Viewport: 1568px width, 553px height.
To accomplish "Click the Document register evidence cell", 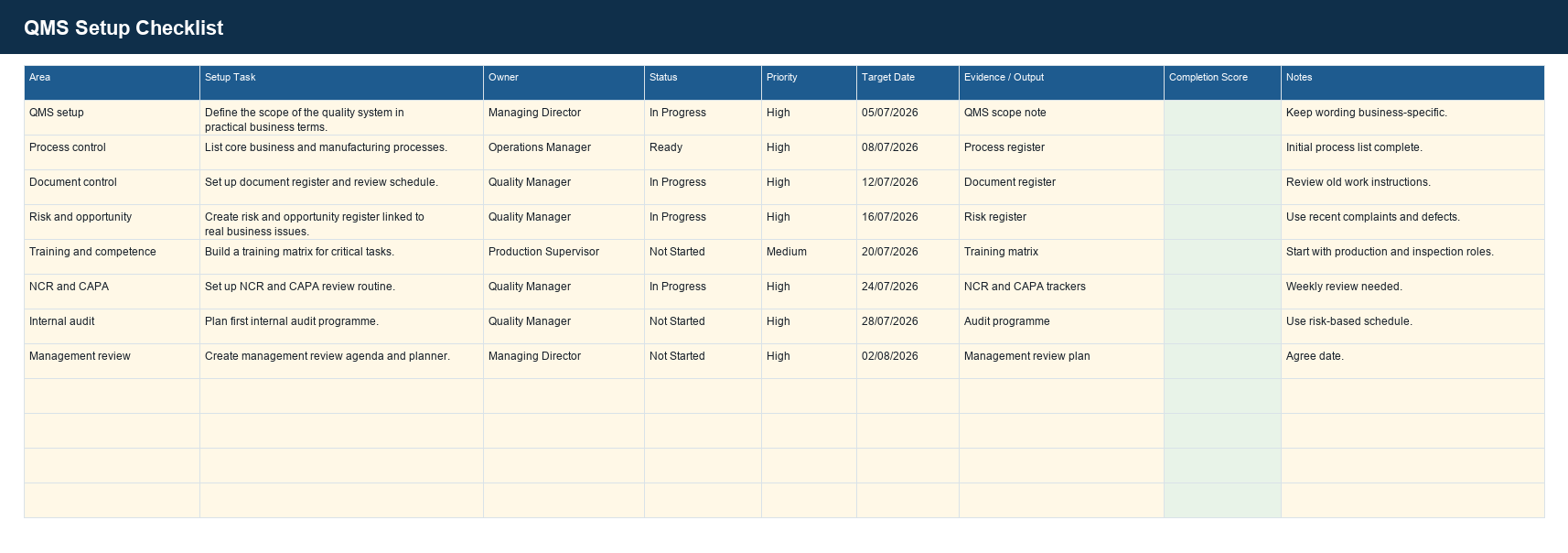I will point(1061,187).
